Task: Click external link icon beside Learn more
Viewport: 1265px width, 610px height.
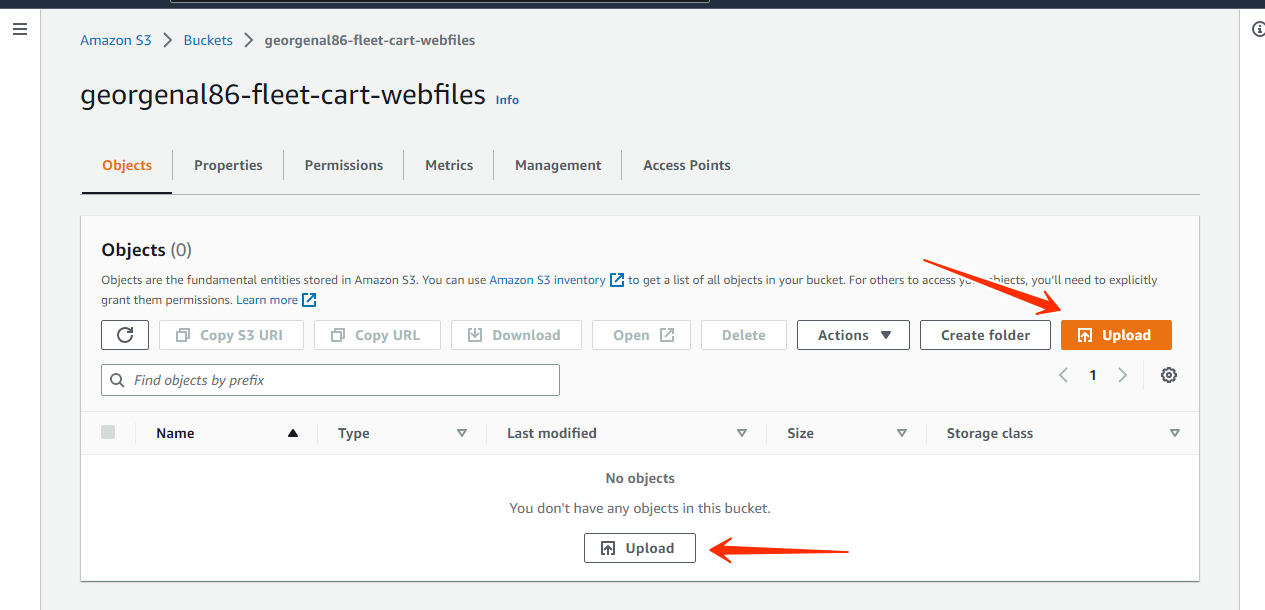Action: tap(309, 300)
